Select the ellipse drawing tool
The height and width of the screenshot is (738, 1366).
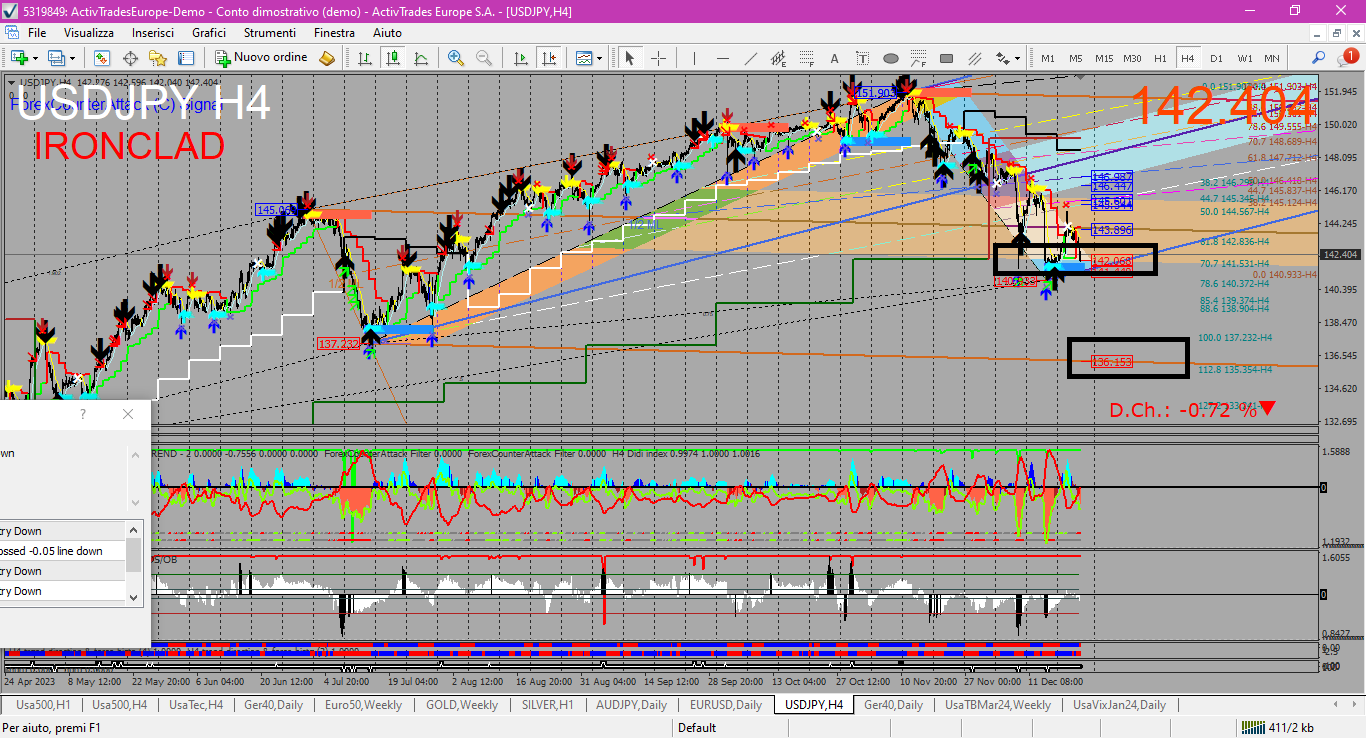coord(891,58)
